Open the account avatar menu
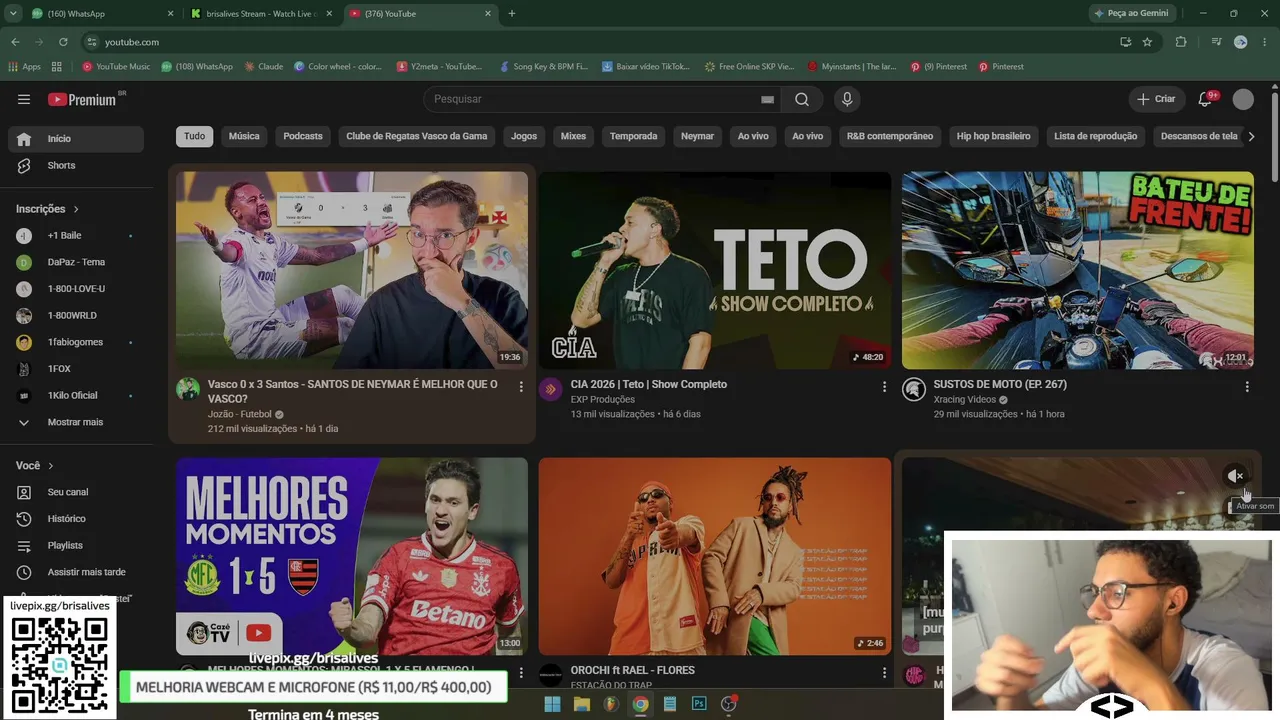Image resolution: width=1280 pixels, height=720 pixels. (x=1243, y=99)
